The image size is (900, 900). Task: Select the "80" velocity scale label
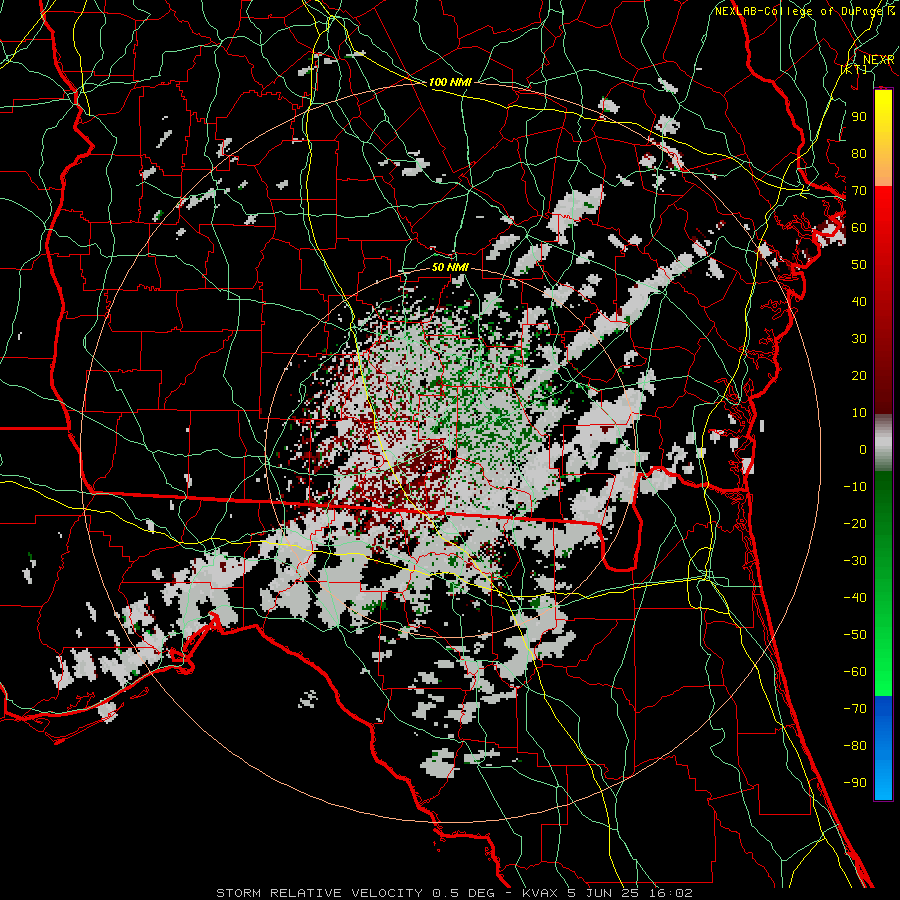859,153
